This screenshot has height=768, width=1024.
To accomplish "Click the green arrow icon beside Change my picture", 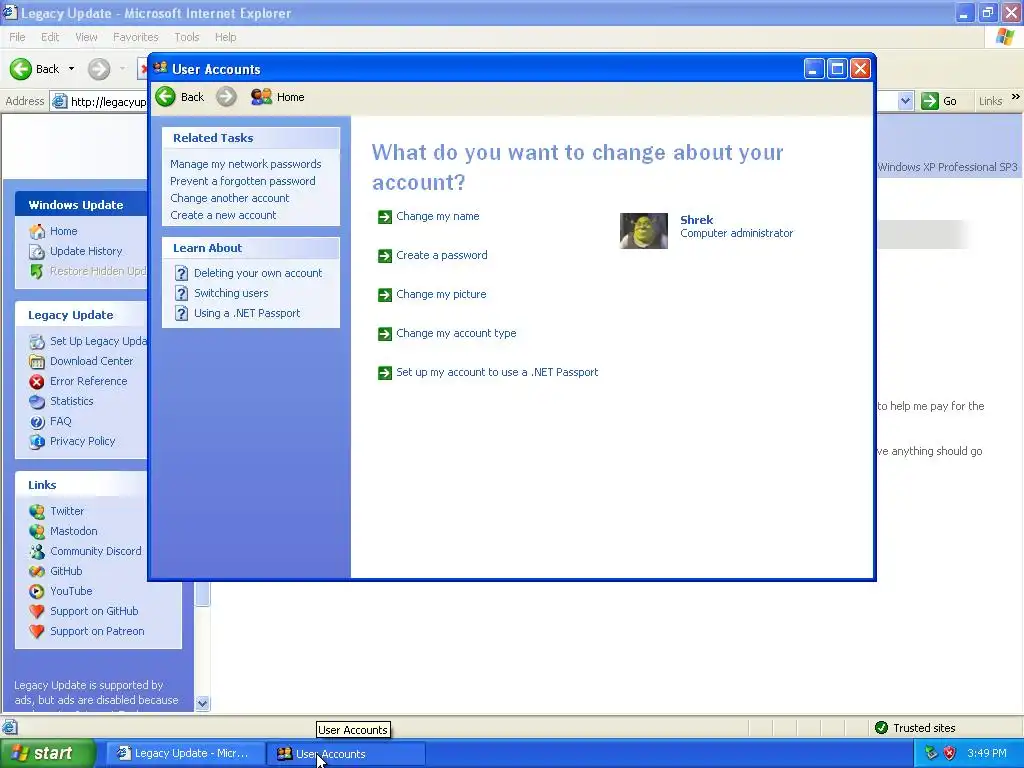I will (x=385, y=295).
